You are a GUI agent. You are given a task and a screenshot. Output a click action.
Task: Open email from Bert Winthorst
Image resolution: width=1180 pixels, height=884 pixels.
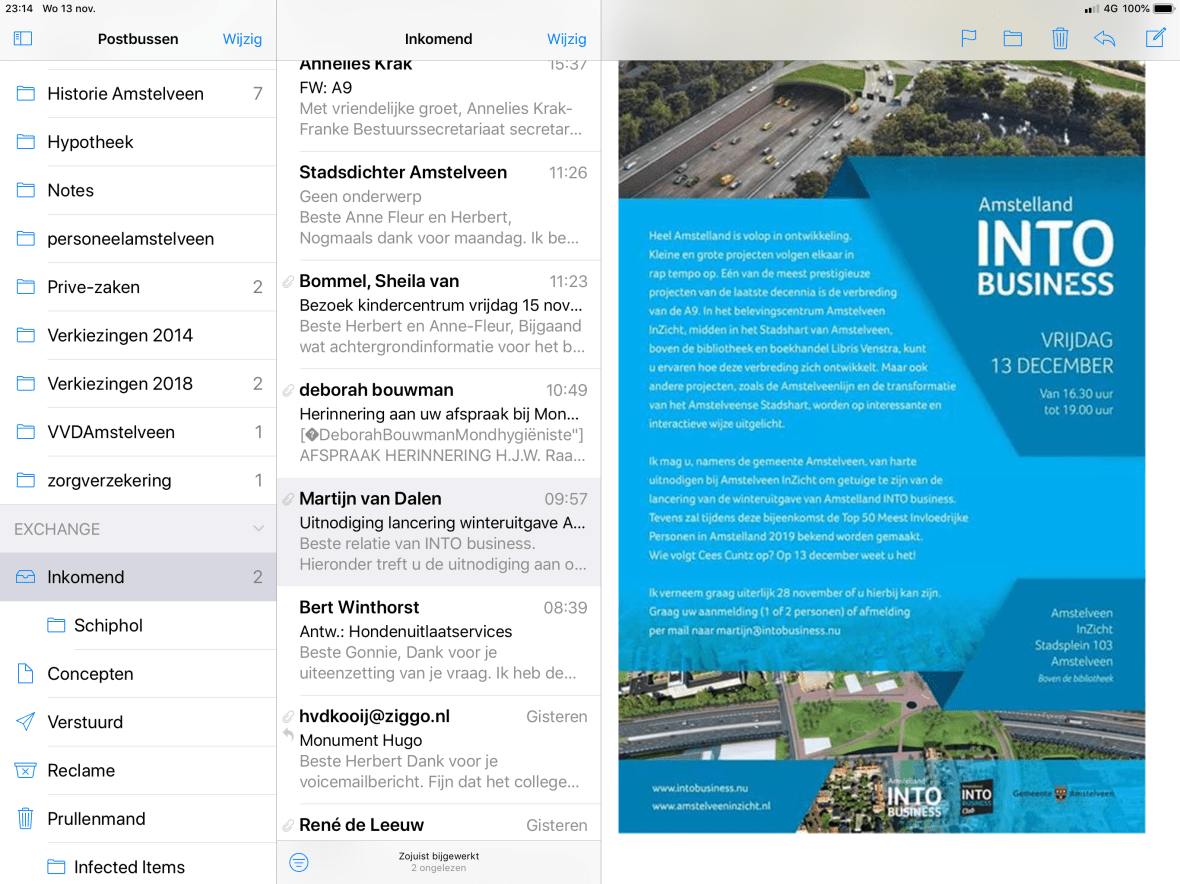point(440,641)
